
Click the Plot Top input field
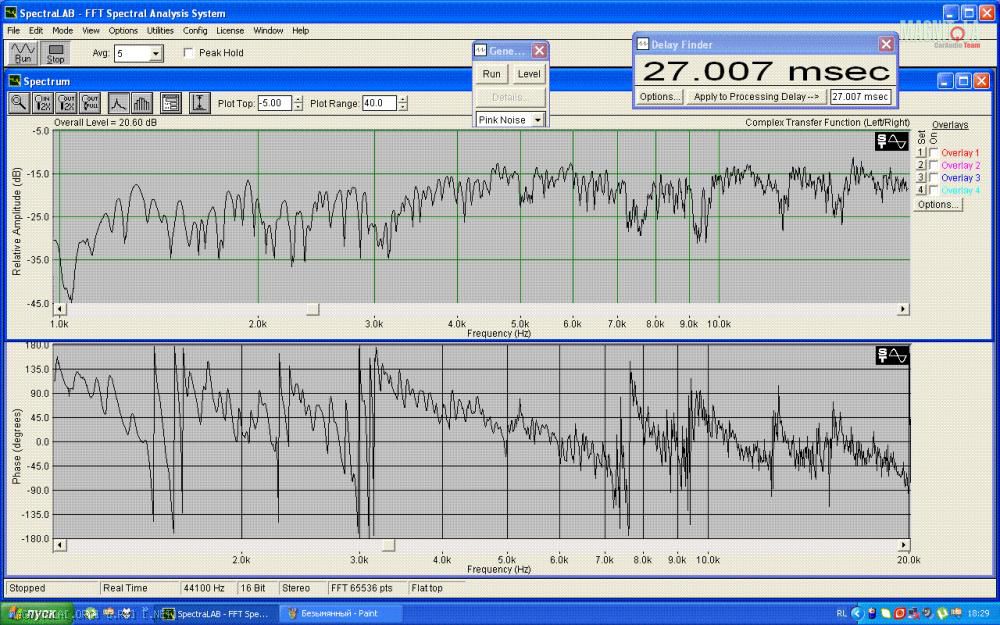click(274, 103)
